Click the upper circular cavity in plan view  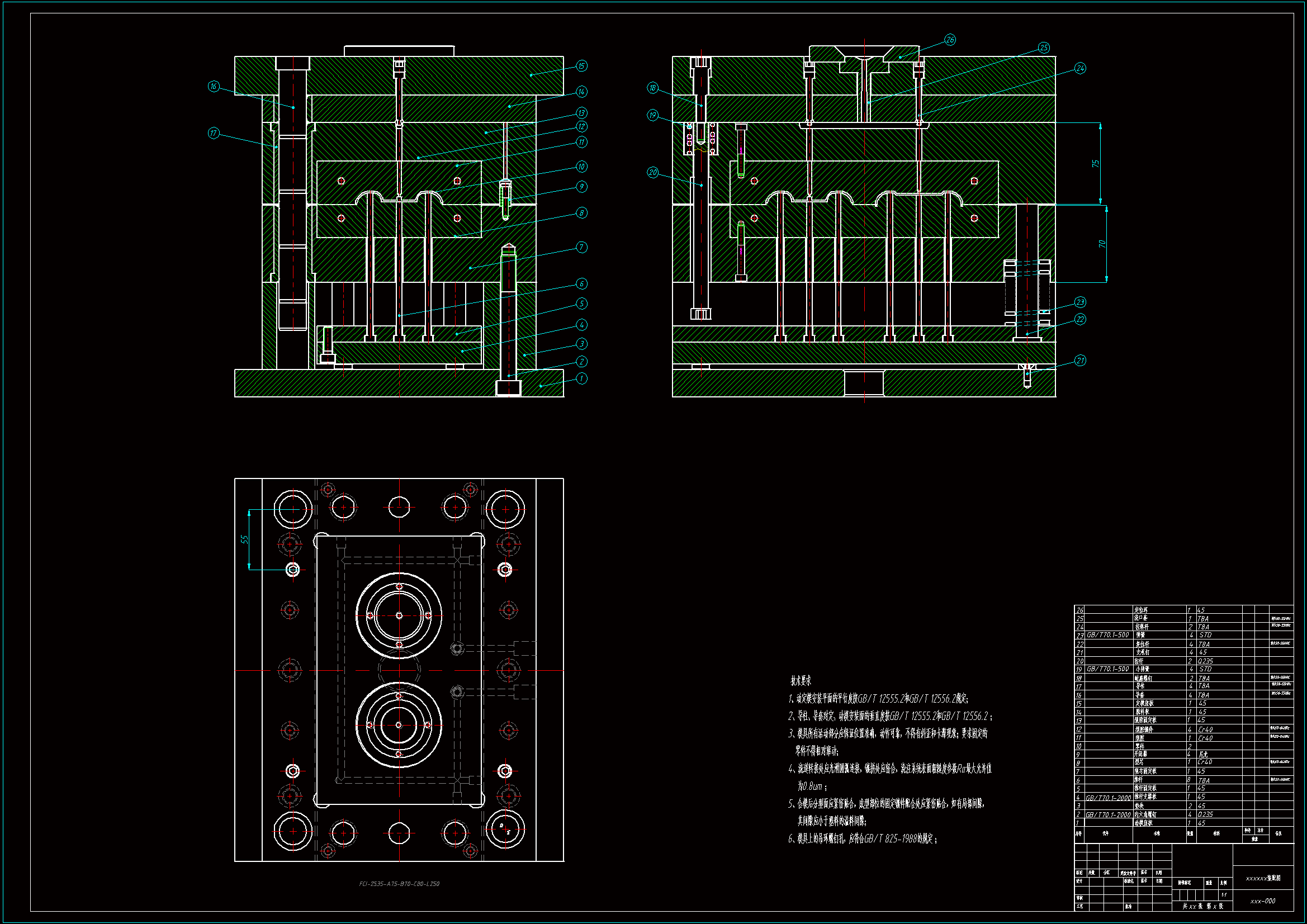pos(399,615)
